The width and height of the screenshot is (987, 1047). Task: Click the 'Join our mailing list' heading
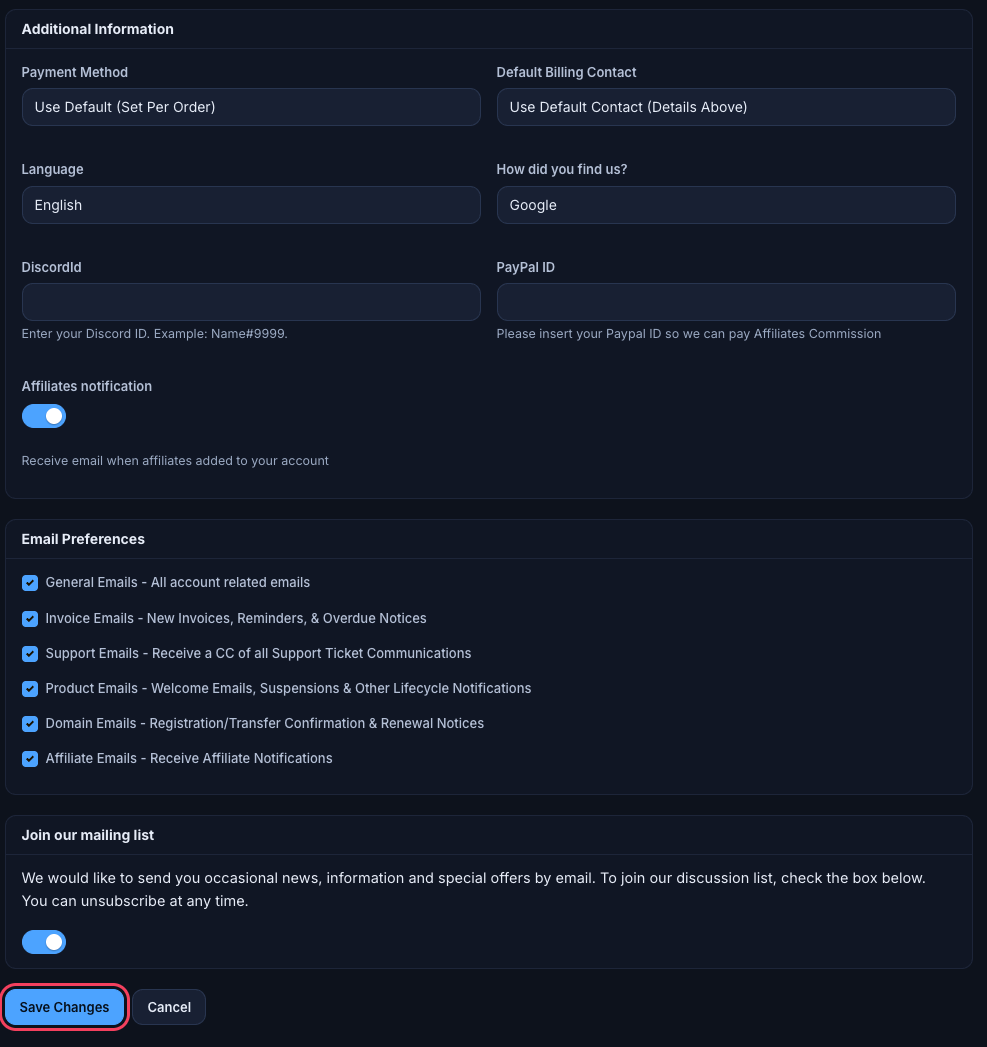point(87,835)
